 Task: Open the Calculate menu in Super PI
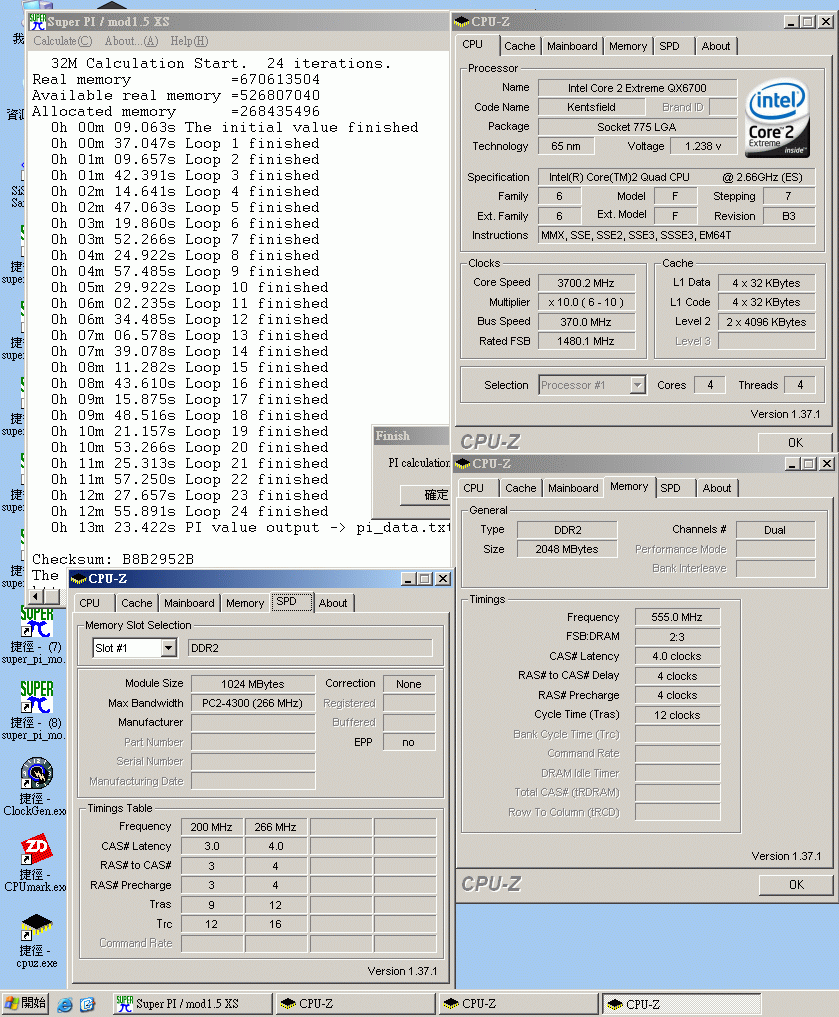pos(63,41)
